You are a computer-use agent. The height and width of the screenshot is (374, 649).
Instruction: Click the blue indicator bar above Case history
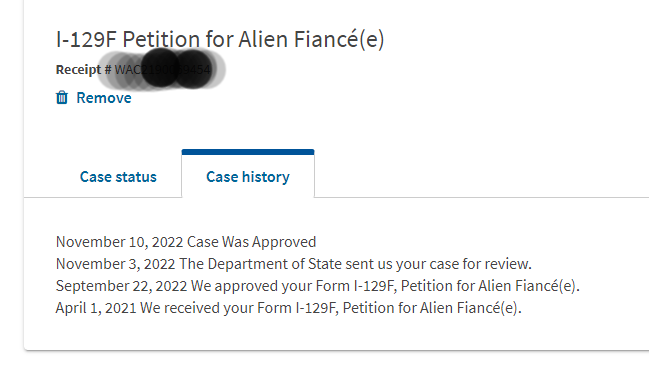[248, 152]
